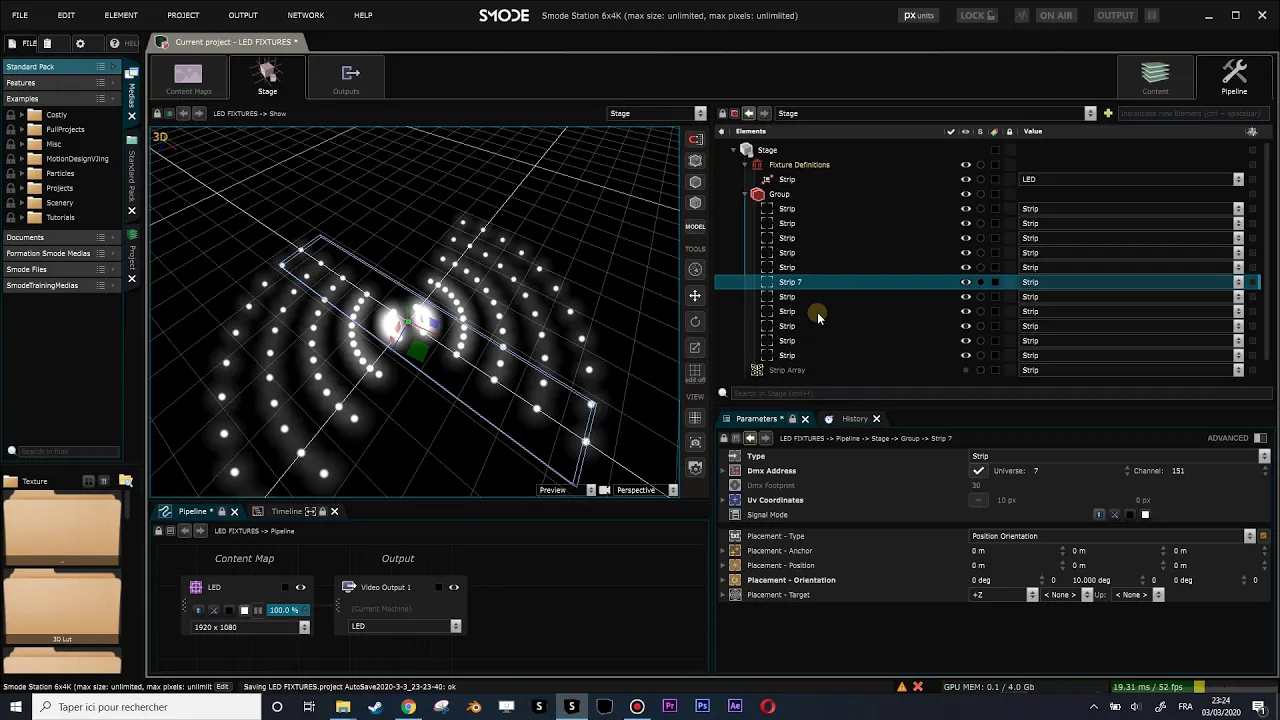Collapse the Group tree node
This screenshot has height=720, width=1280.
[746, 194]
